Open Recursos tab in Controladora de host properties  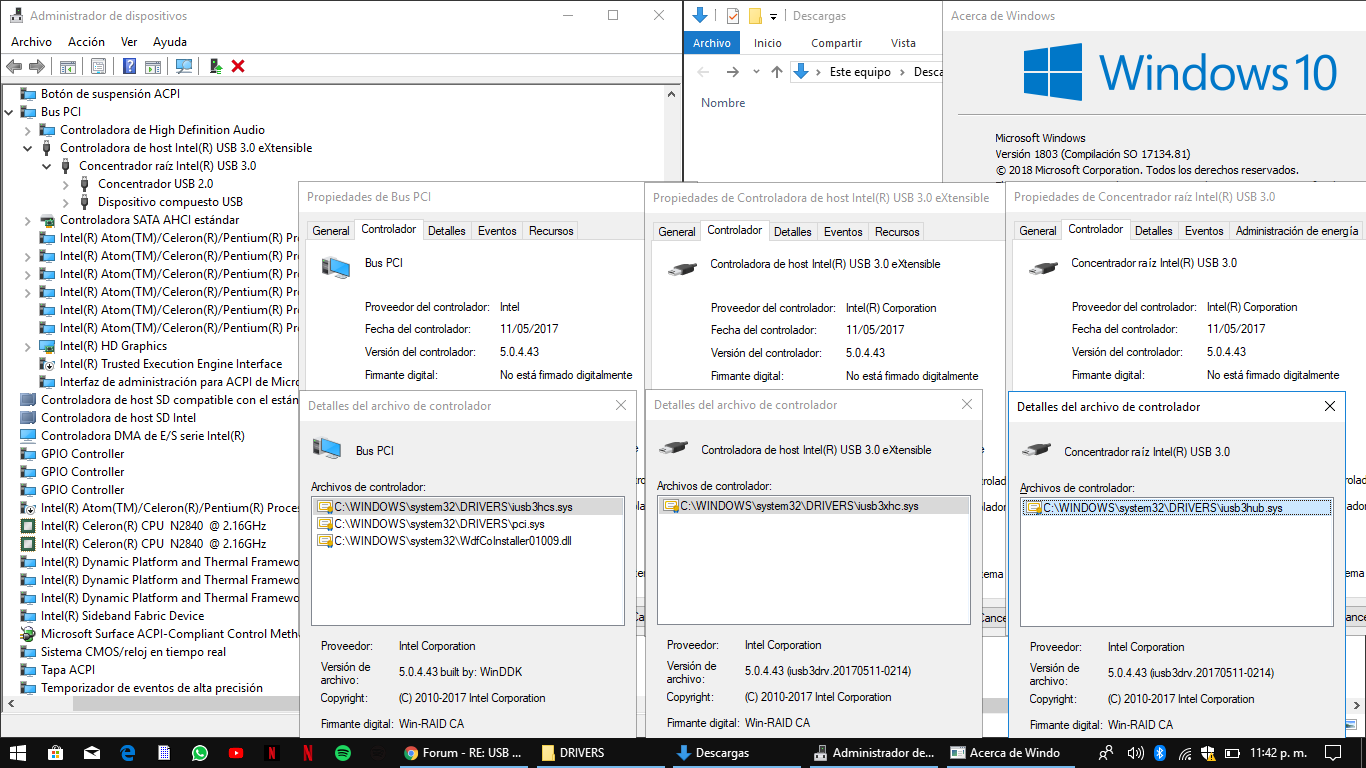[897, 232]
